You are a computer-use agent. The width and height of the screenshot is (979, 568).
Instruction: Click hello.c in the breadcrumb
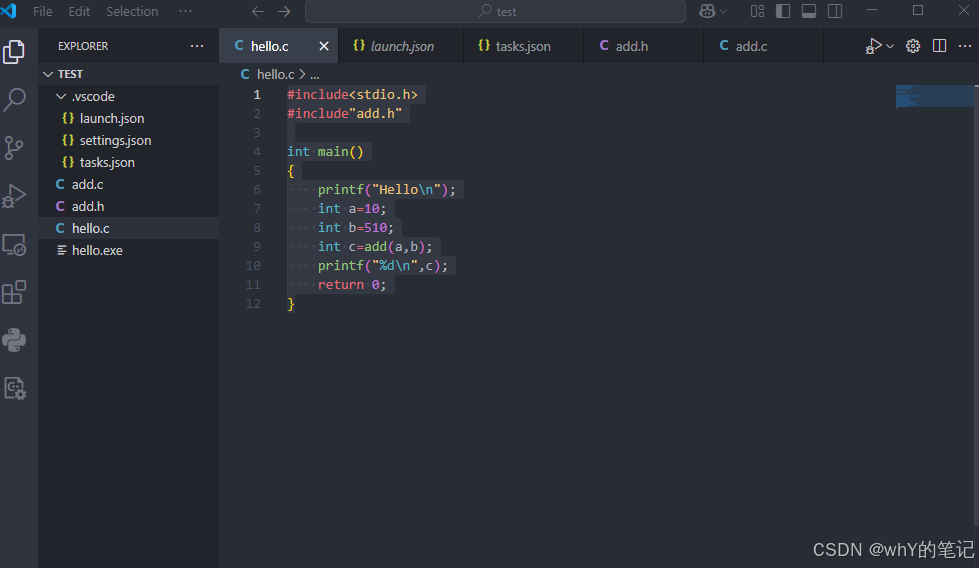coord(275,74)
